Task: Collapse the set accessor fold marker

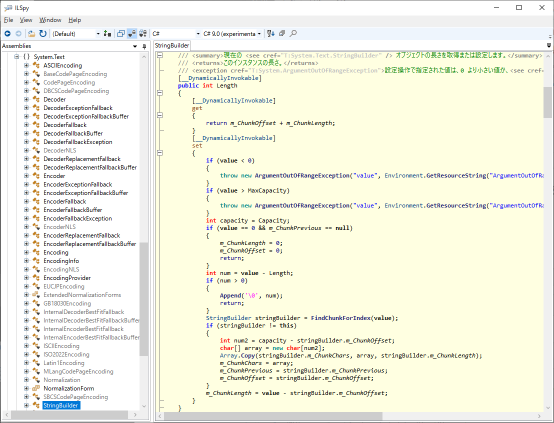Action: coord(160,153)
